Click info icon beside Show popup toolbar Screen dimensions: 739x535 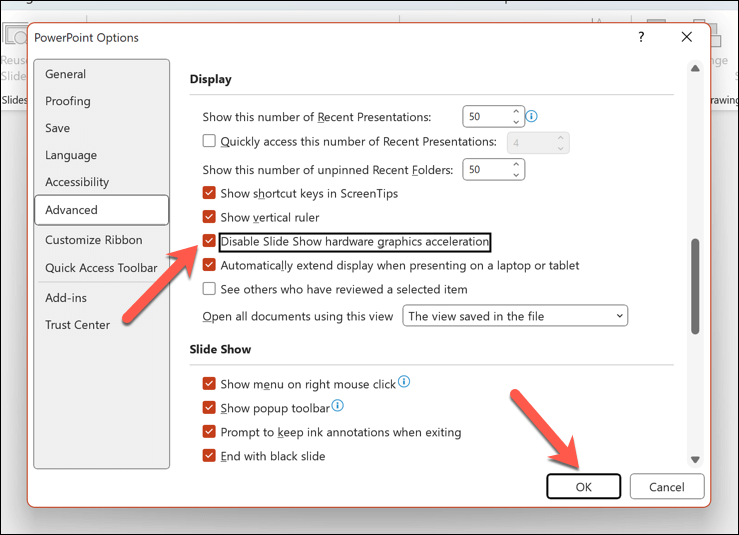click(338, 406)
